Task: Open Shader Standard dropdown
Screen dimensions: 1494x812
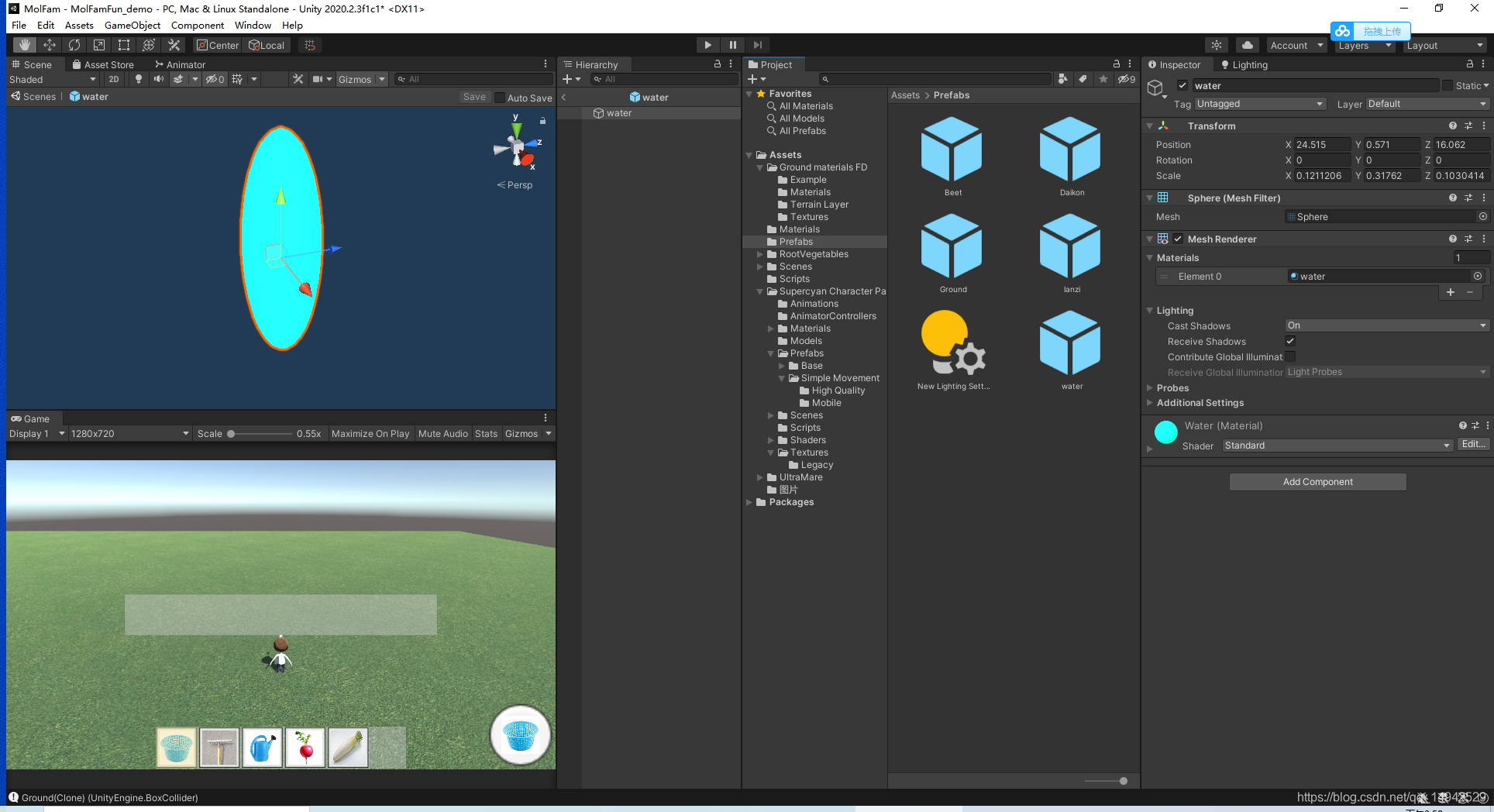Action: [1337, 446]
